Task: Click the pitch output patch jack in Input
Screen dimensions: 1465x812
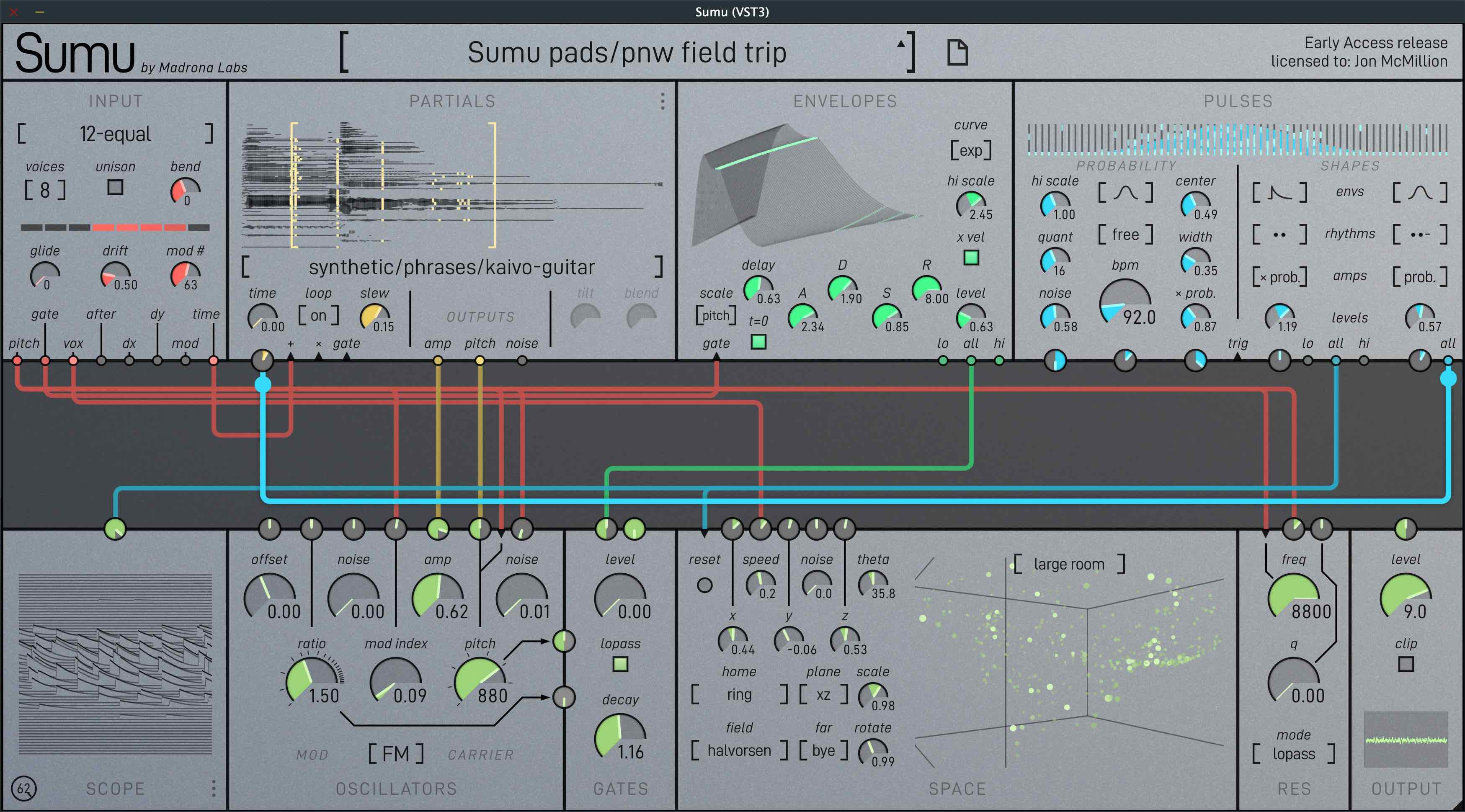Action: (17, 360)
